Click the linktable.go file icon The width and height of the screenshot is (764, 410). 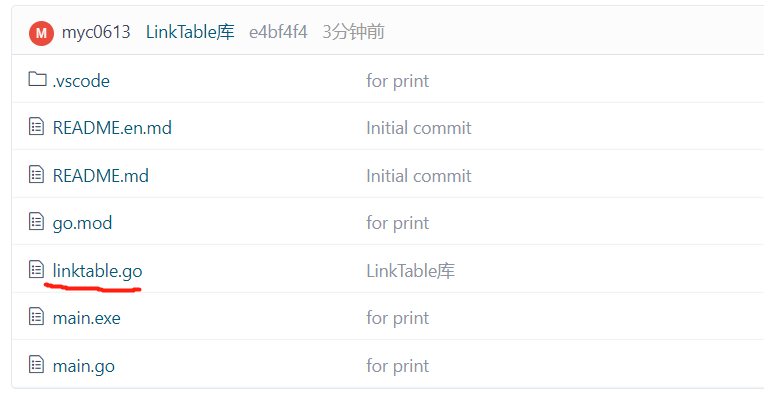tap(37, 270)
